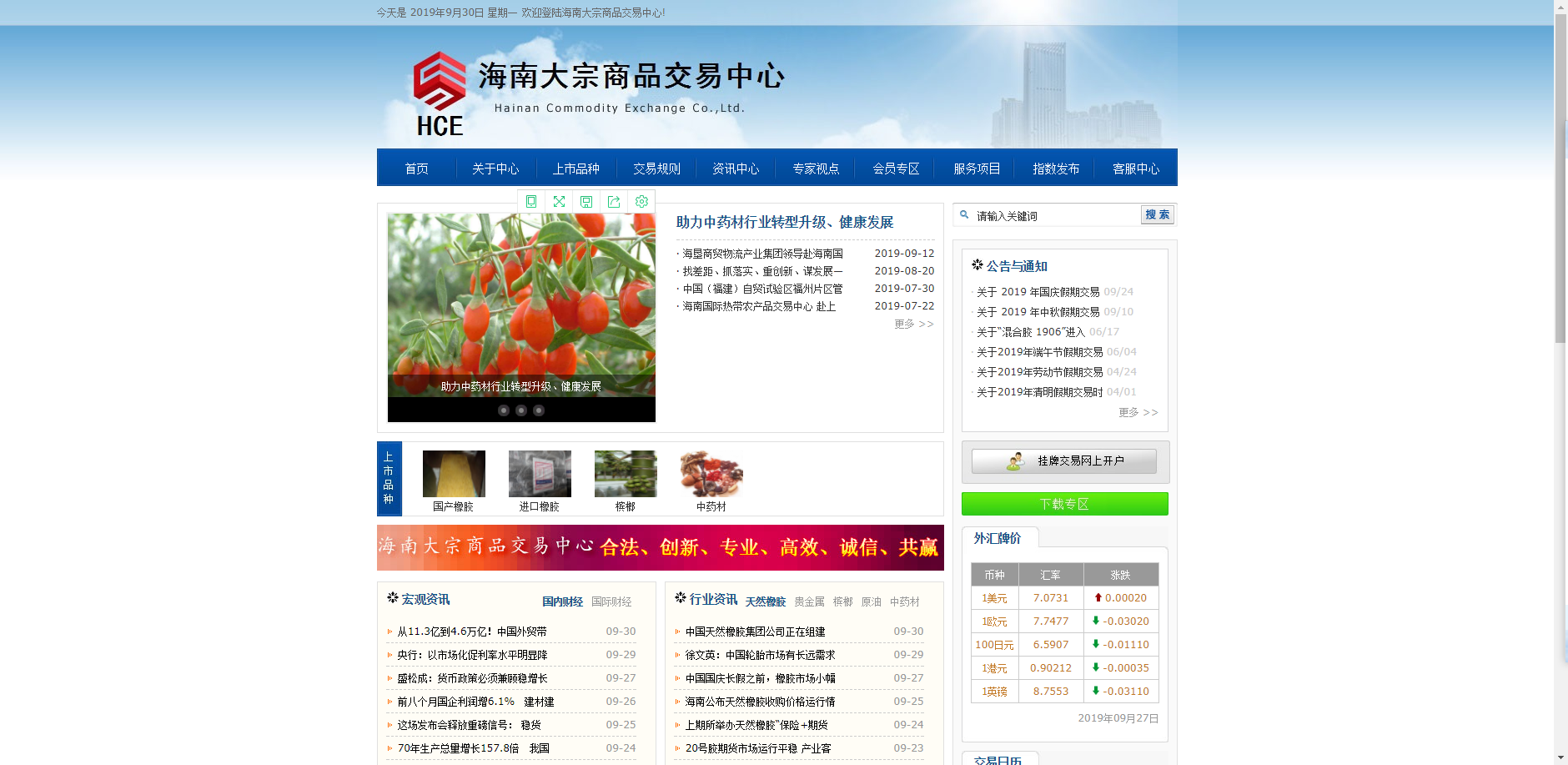Open the 上市品种 navigation item

pyautogui.click(x=576, y=169)
